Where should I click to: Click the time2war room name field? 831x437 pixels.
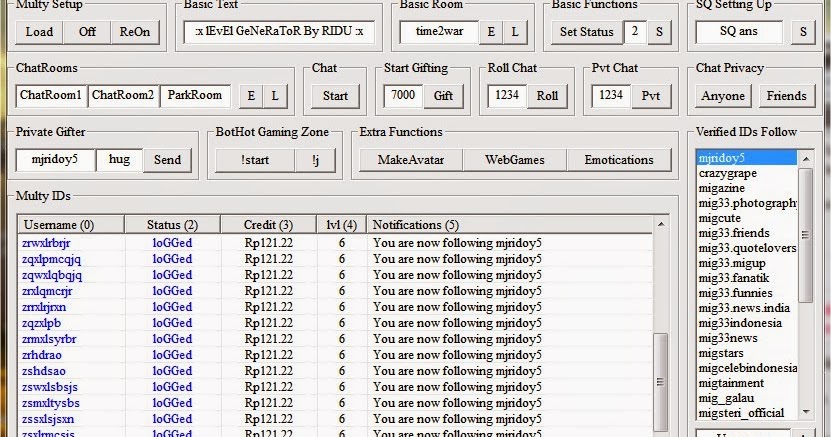[x=439, y=31]
